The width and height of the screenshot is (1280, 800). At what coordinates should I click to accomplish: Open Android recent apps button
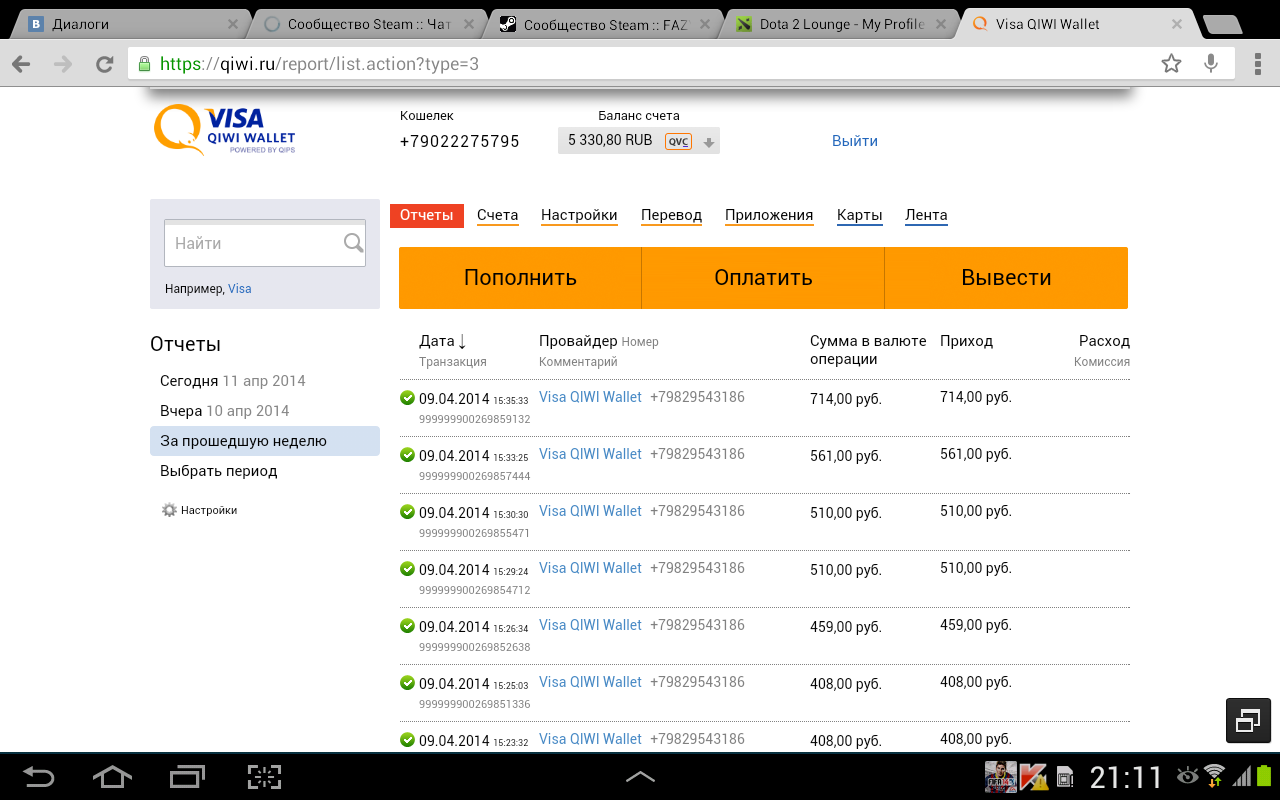[187, 776]
